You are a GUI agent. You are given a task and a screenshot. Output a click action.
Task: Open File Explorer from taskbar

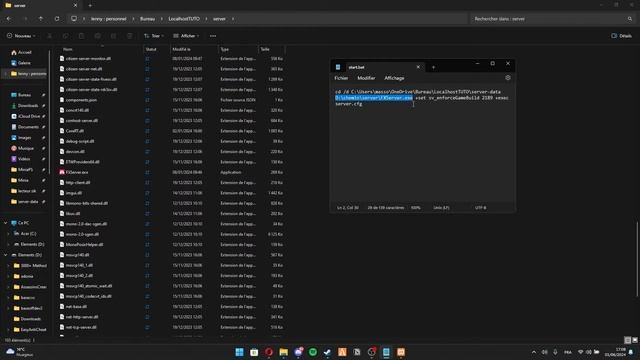coord(283,352)
